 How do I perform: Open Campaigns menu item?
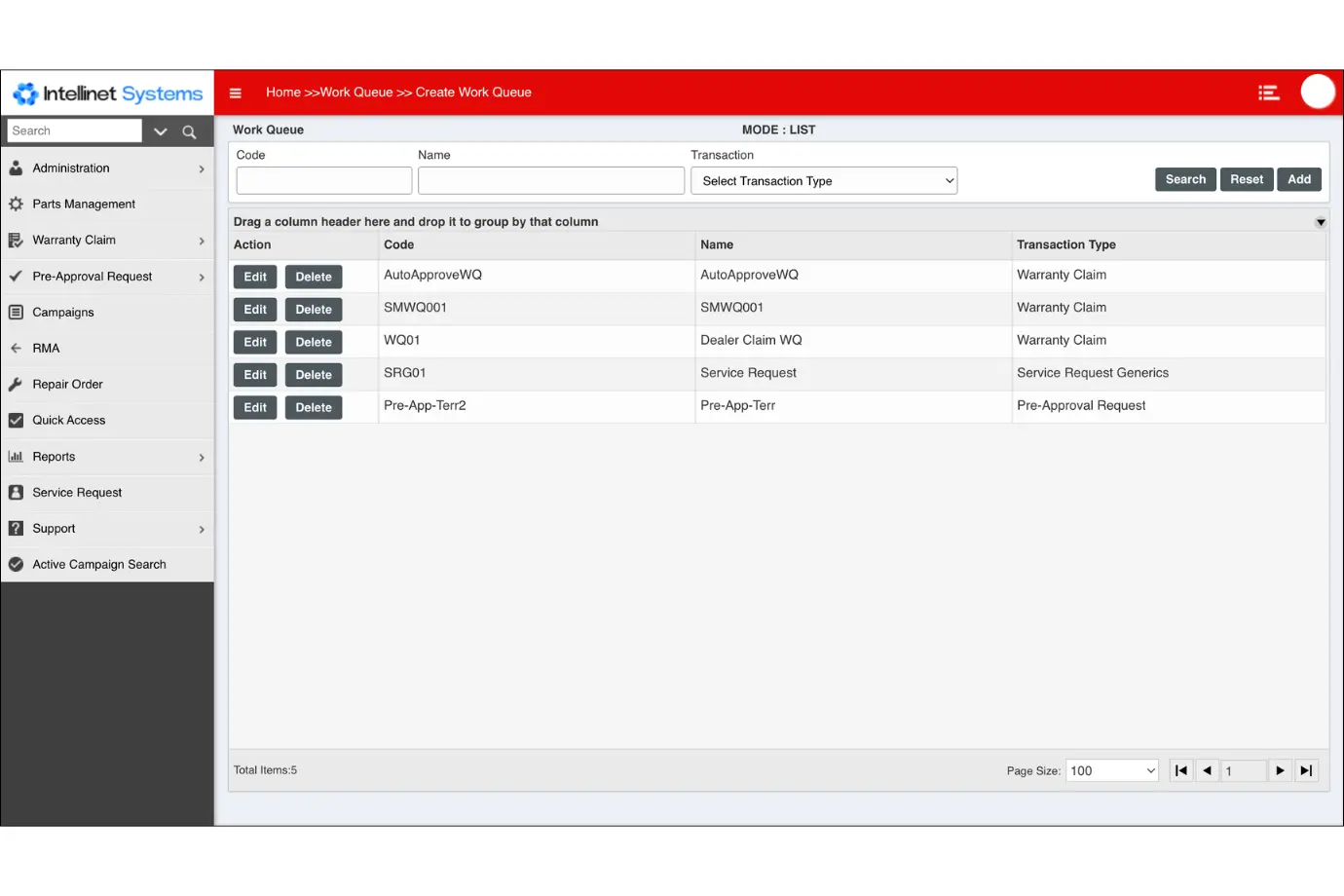click(x=107, y=313)
